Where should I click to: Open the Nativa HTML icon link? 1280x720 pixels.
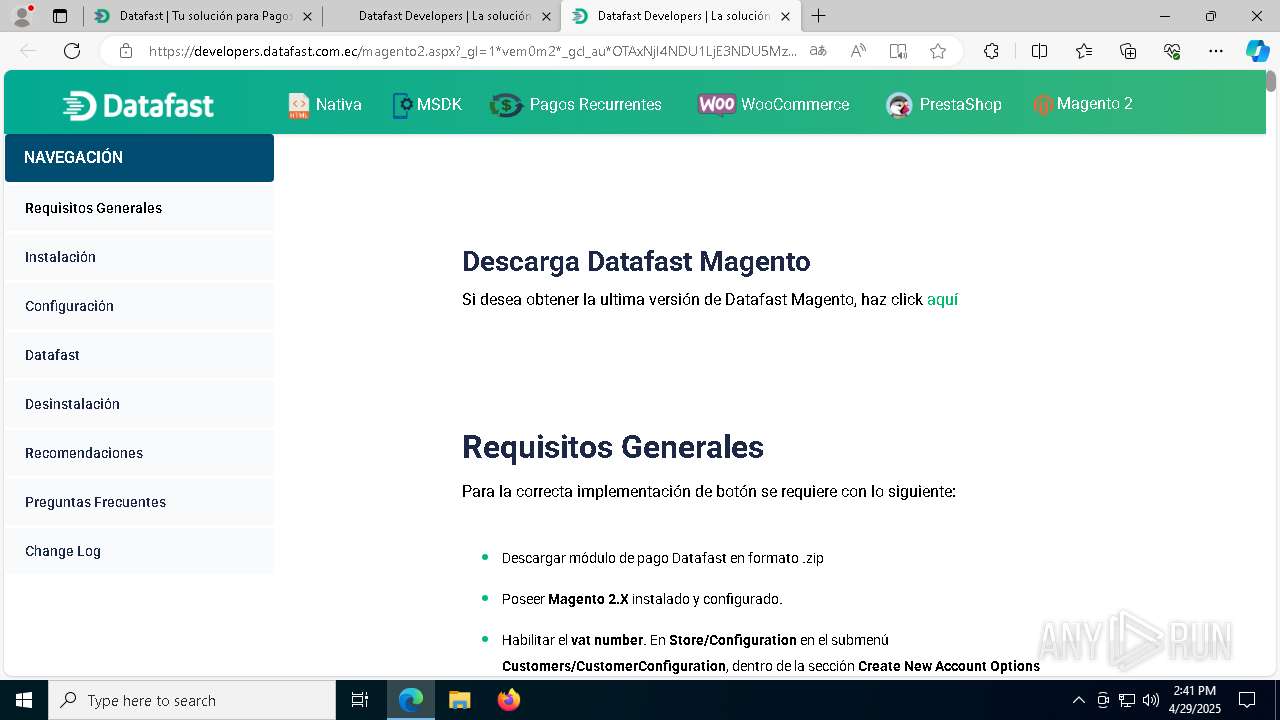[298, 105]
